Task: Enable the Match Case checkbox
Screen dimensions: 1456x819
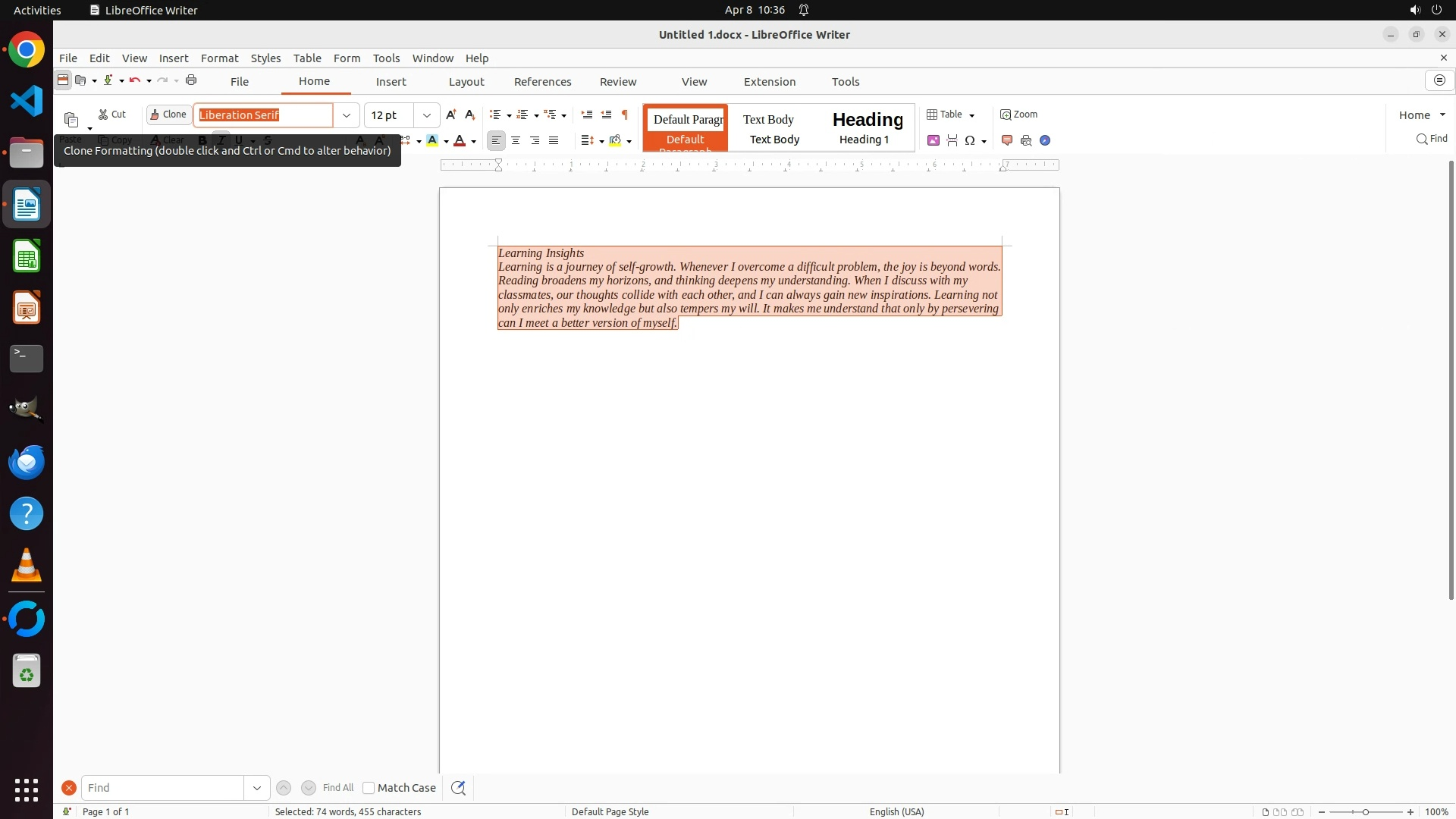Action: click(369, 788)
